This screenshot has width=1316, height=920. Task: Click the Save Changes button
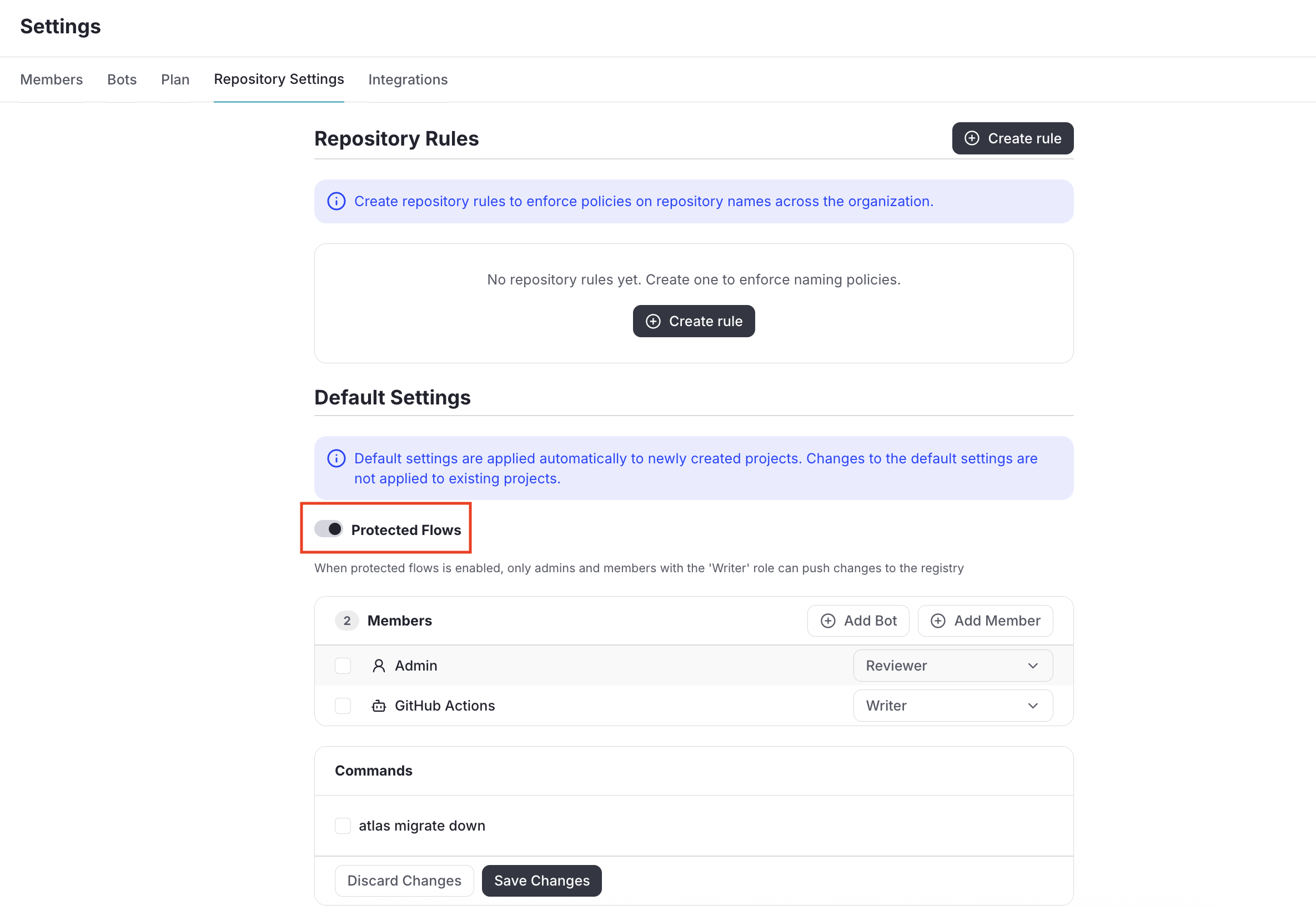click(541, 881)
